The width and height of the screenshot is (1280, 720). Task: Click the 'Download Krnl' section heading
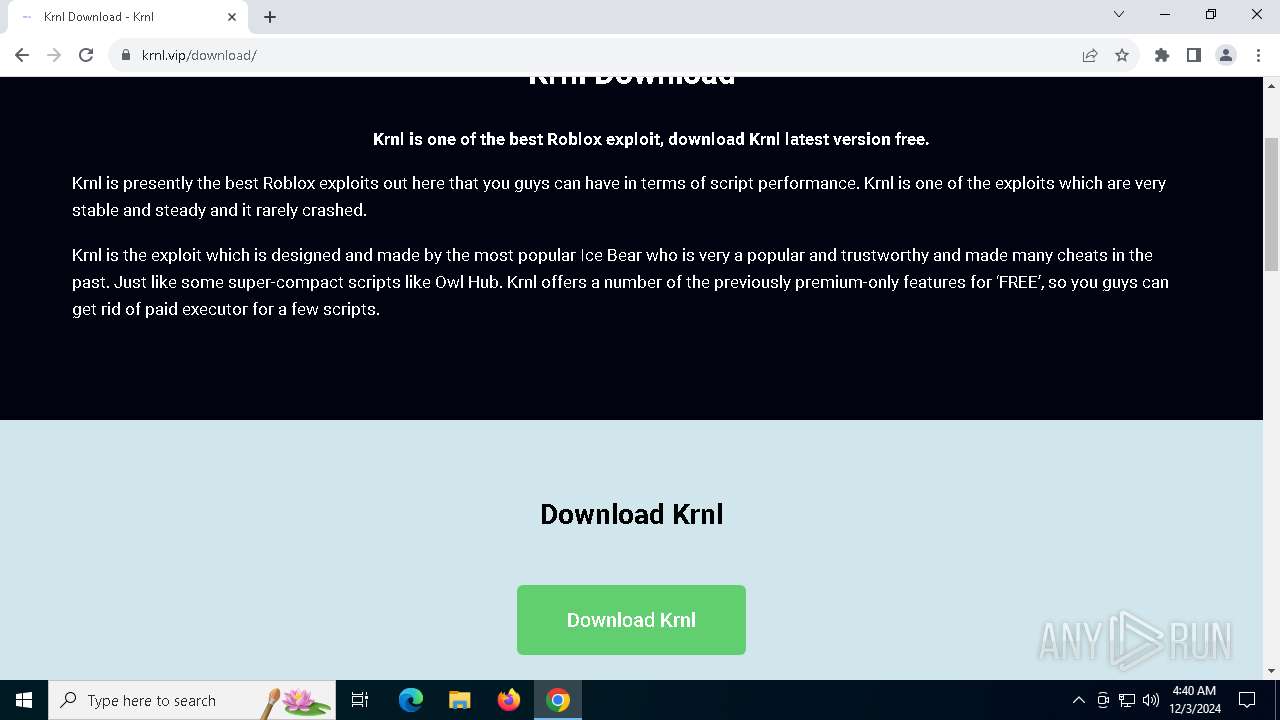coord(631,514)
